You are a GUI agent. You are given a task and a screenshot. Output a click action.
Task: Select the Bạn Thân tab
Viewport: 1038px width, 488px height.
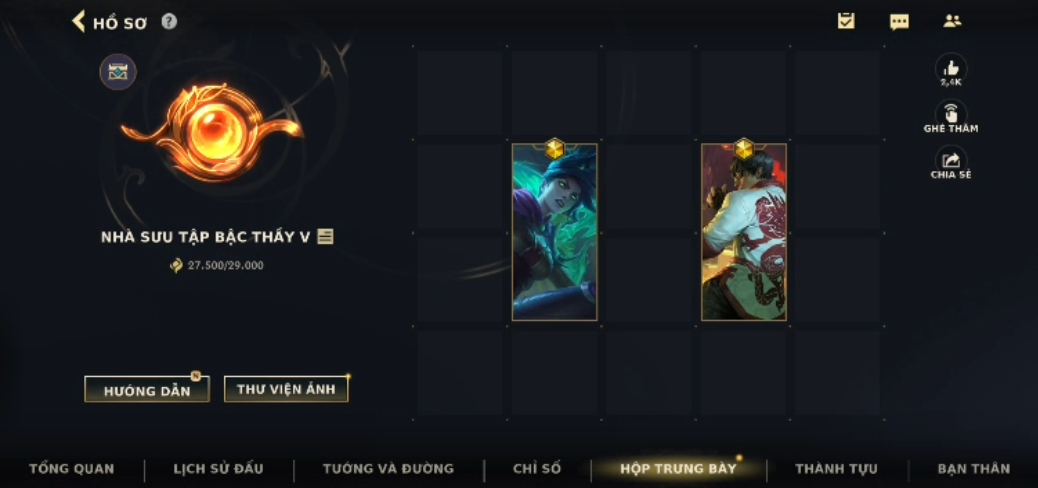(x=974, y=469)
